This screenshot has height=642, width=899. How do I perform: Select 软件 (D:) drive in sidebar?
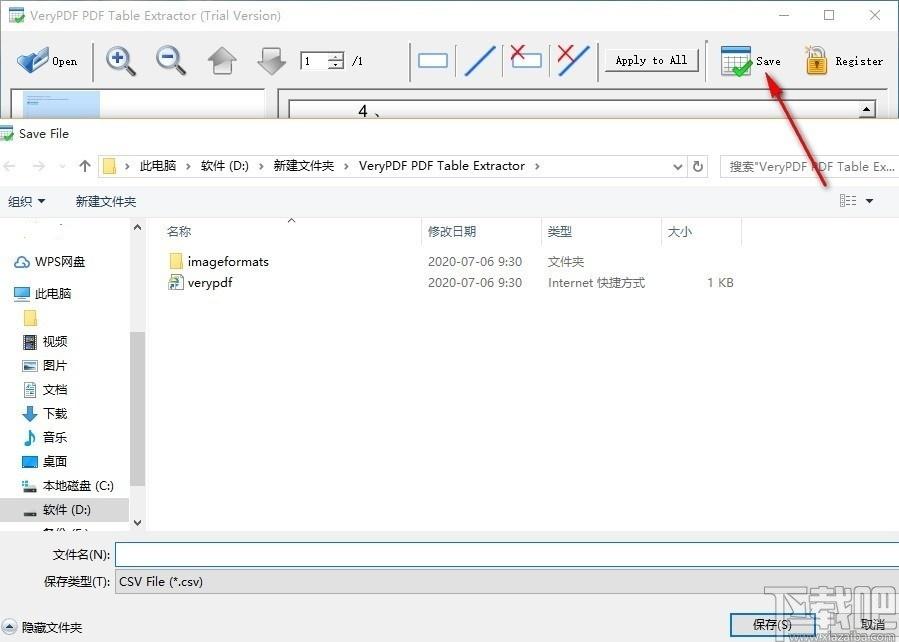pos(64,510)
